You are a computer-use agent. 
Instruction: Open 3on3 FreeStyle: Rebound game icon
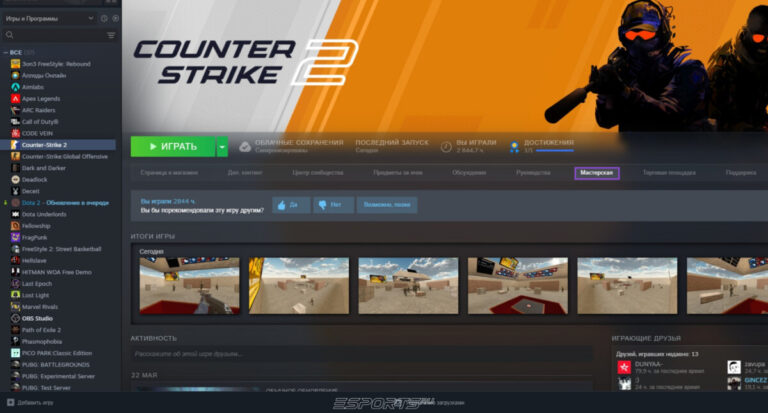click(15, 64)
